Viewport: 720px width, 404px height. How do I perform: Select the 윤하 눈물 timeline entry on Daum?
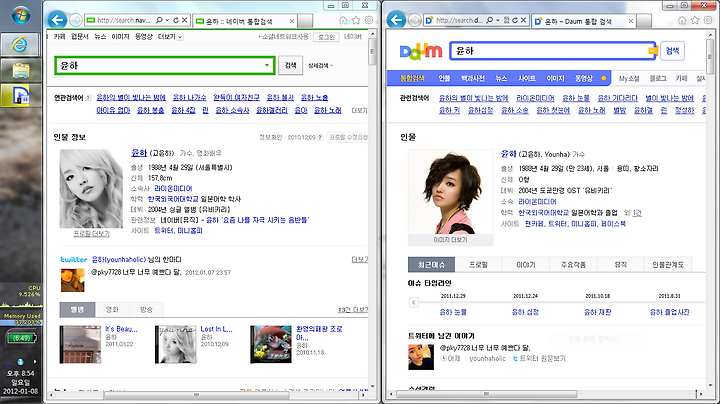[453, 312]
